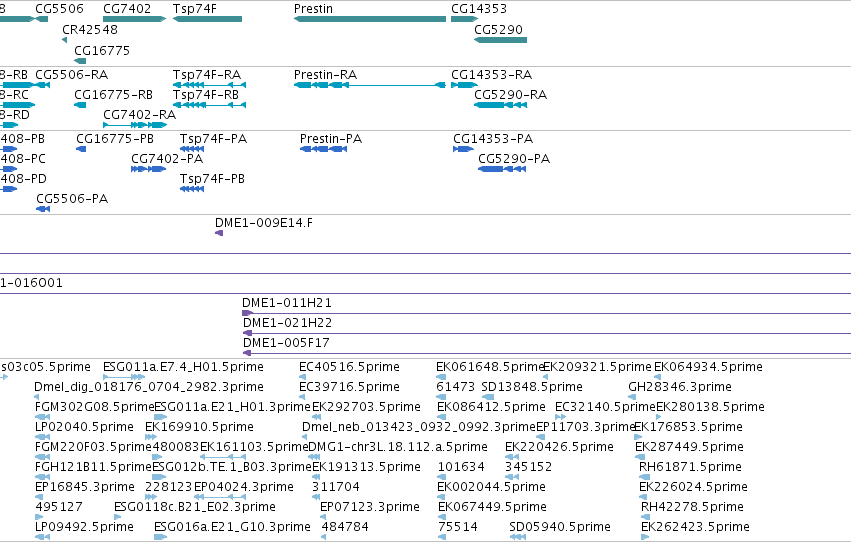The height and width of the screenshot is (542, 851).
Task: Select the DME1-021H22 BAC label
Action: point(287,322)
